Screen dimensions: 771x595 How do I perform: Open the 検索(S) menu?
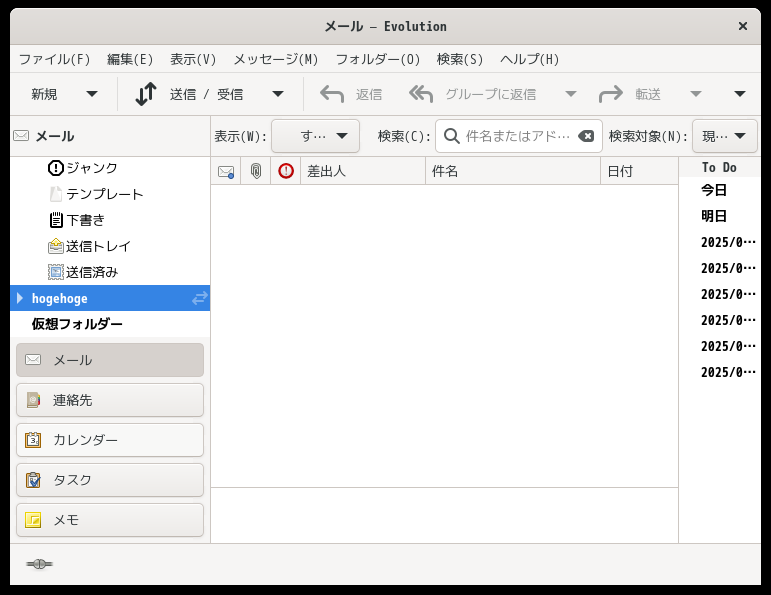coord(460,60)
